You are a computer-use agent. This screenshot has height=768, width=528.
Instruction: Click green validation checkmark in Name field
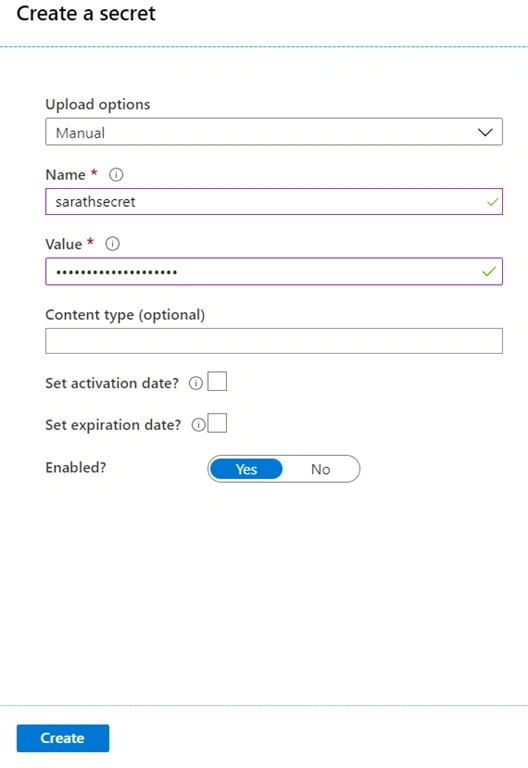[492, 202]
